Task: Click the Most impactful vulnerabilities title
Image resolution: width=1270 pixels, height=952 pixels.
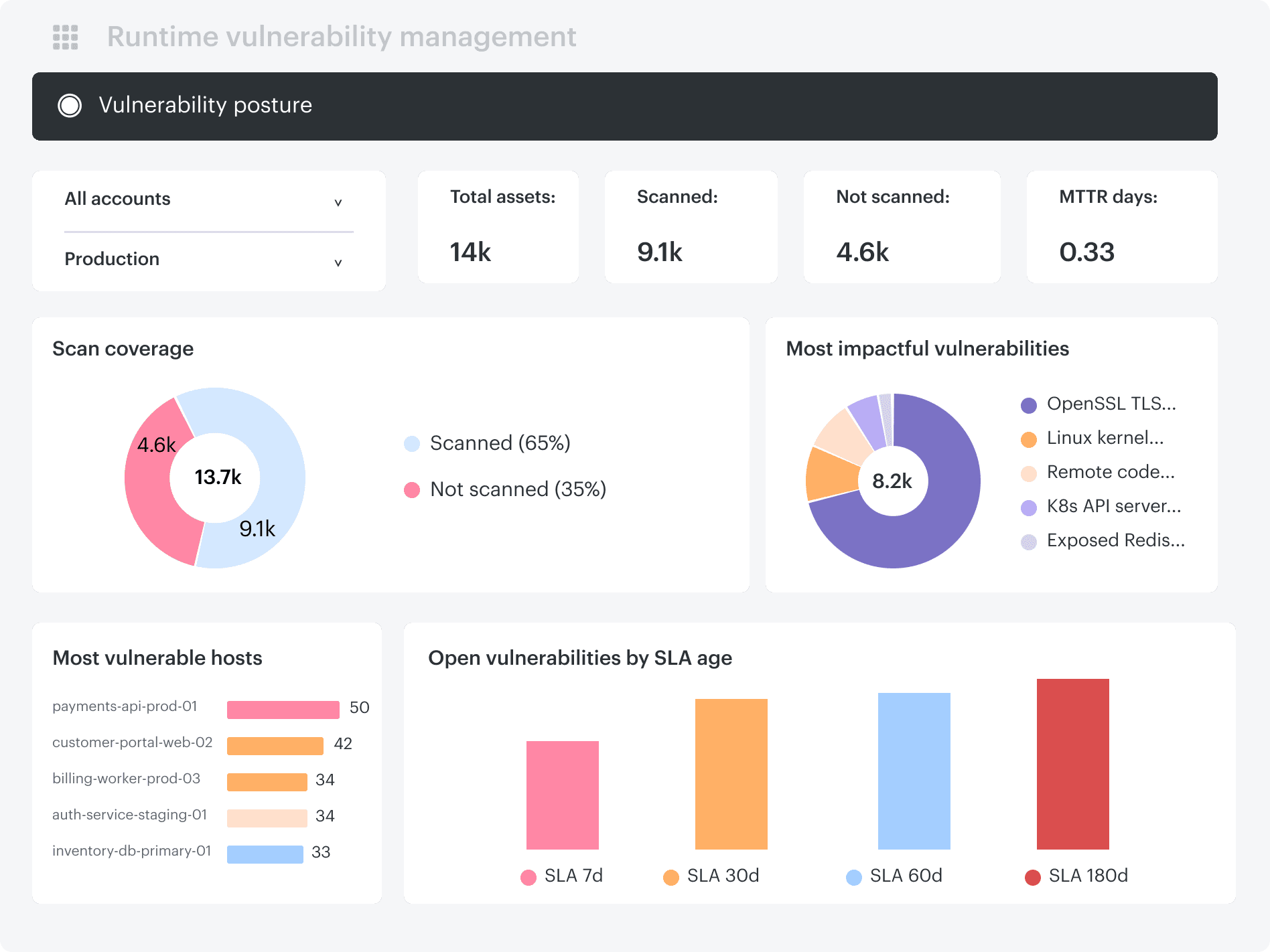Action: [928, 349]
